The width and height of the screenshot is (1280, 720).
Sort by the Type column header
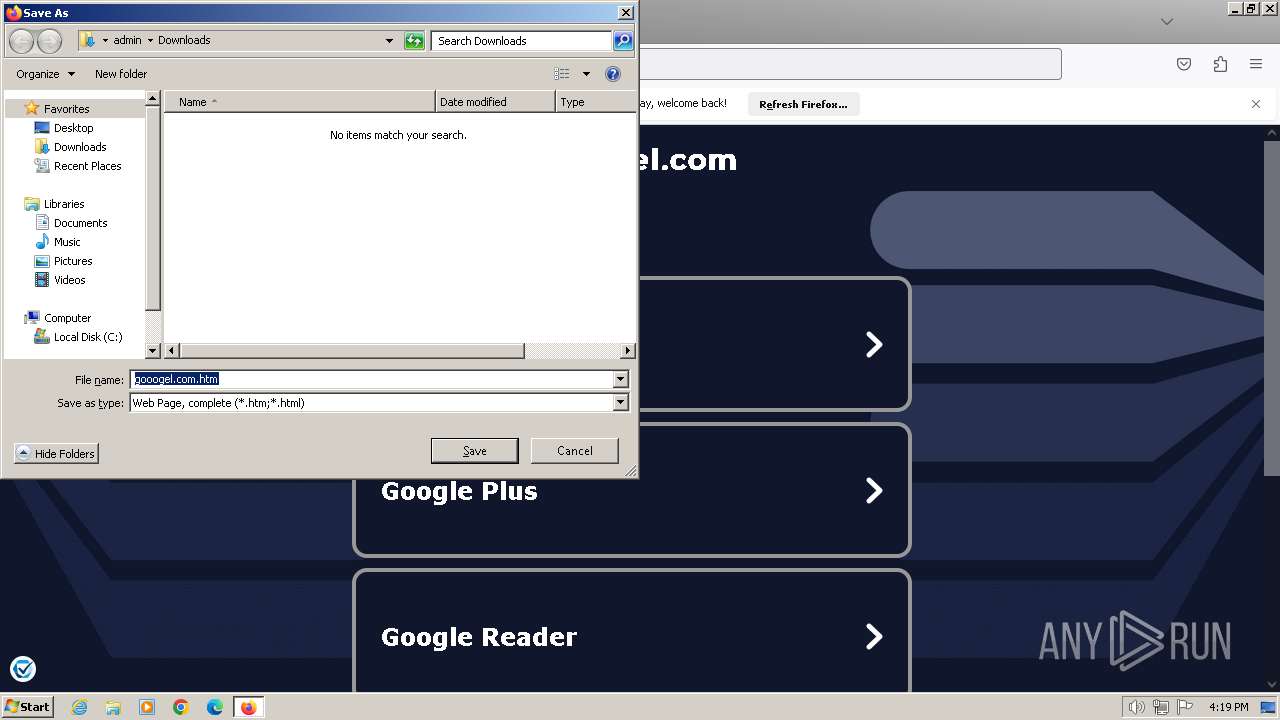click(596, 102)
